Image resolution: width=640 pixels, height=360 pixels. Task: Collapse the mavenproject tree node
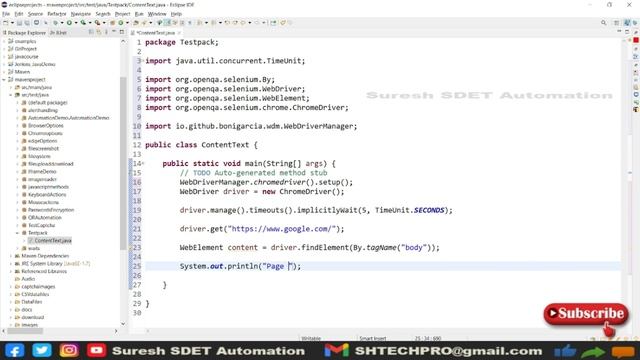(4, 80)
